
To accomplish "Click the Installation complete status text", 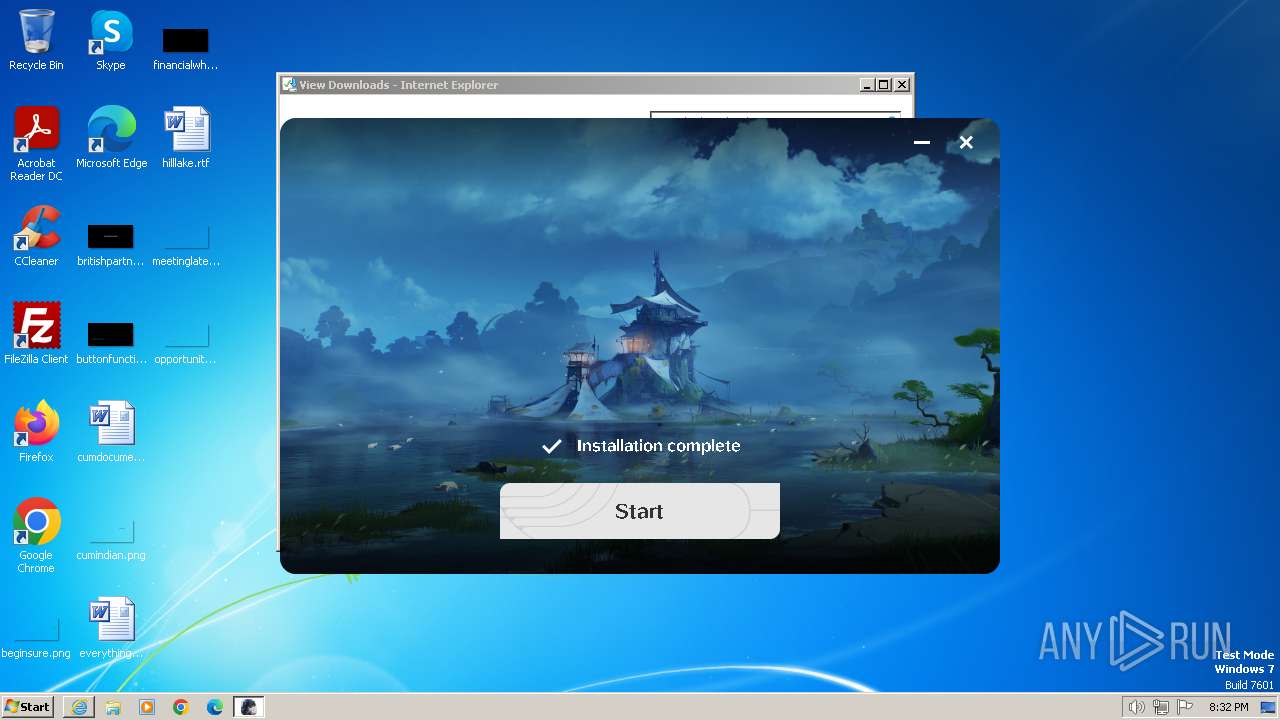I will tap(658, 446).
